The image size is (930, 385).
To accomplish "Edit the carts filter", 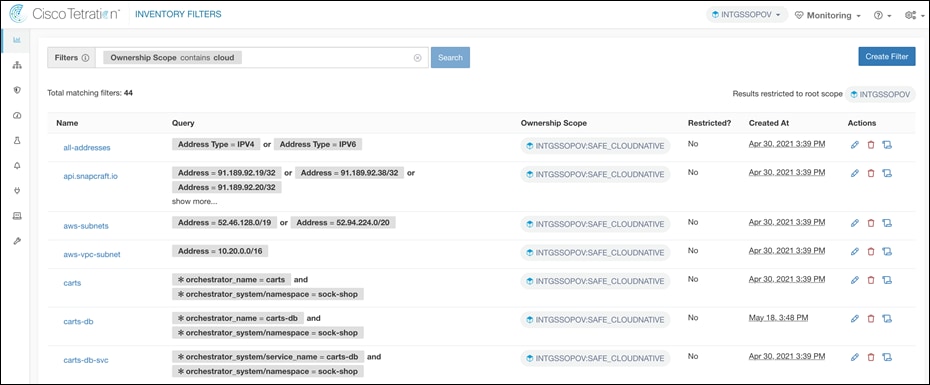I will click(855, 280).
